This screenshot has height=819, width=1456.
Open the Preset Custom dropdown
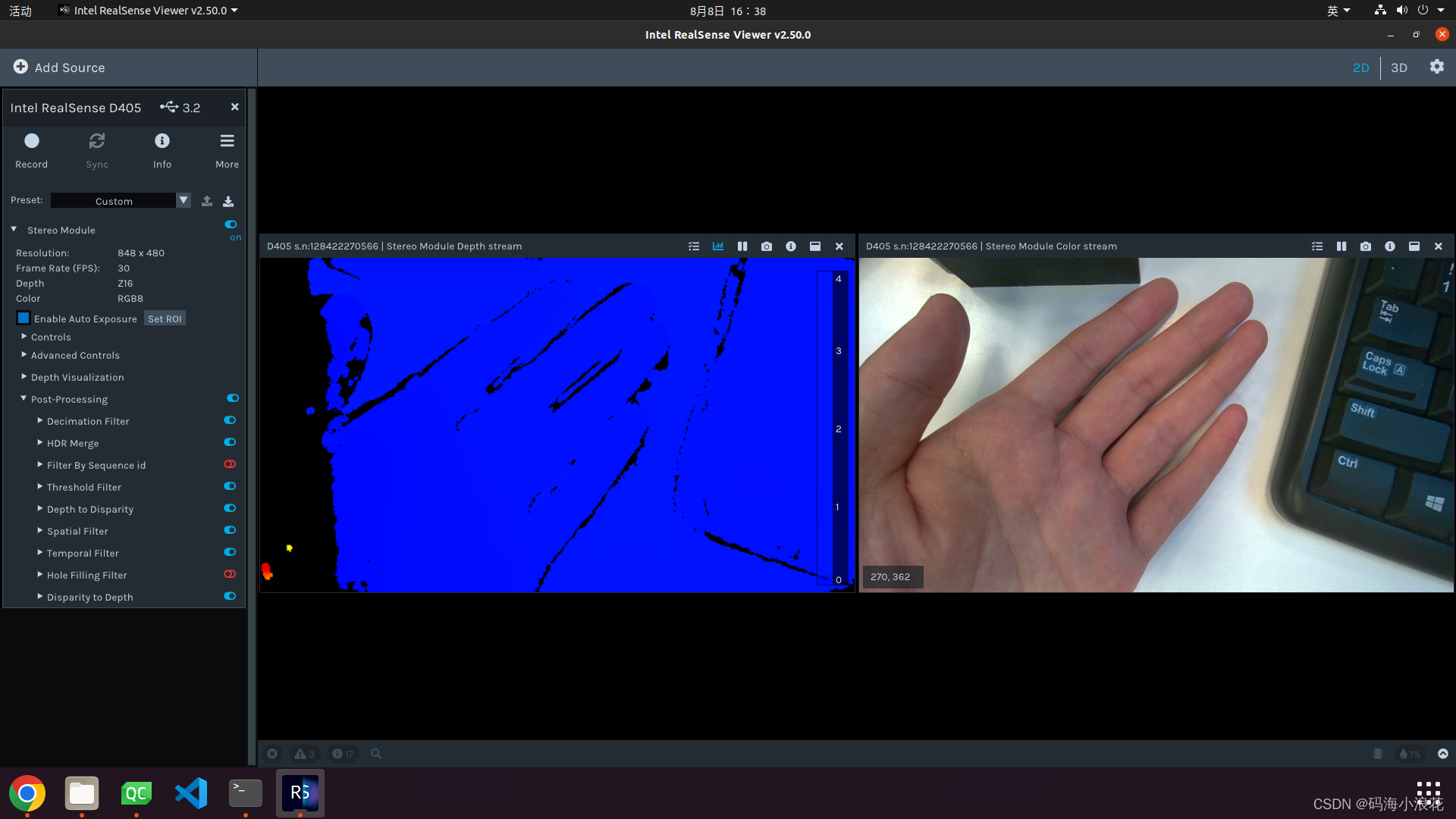pyautogui.click(x=121, y=200)
